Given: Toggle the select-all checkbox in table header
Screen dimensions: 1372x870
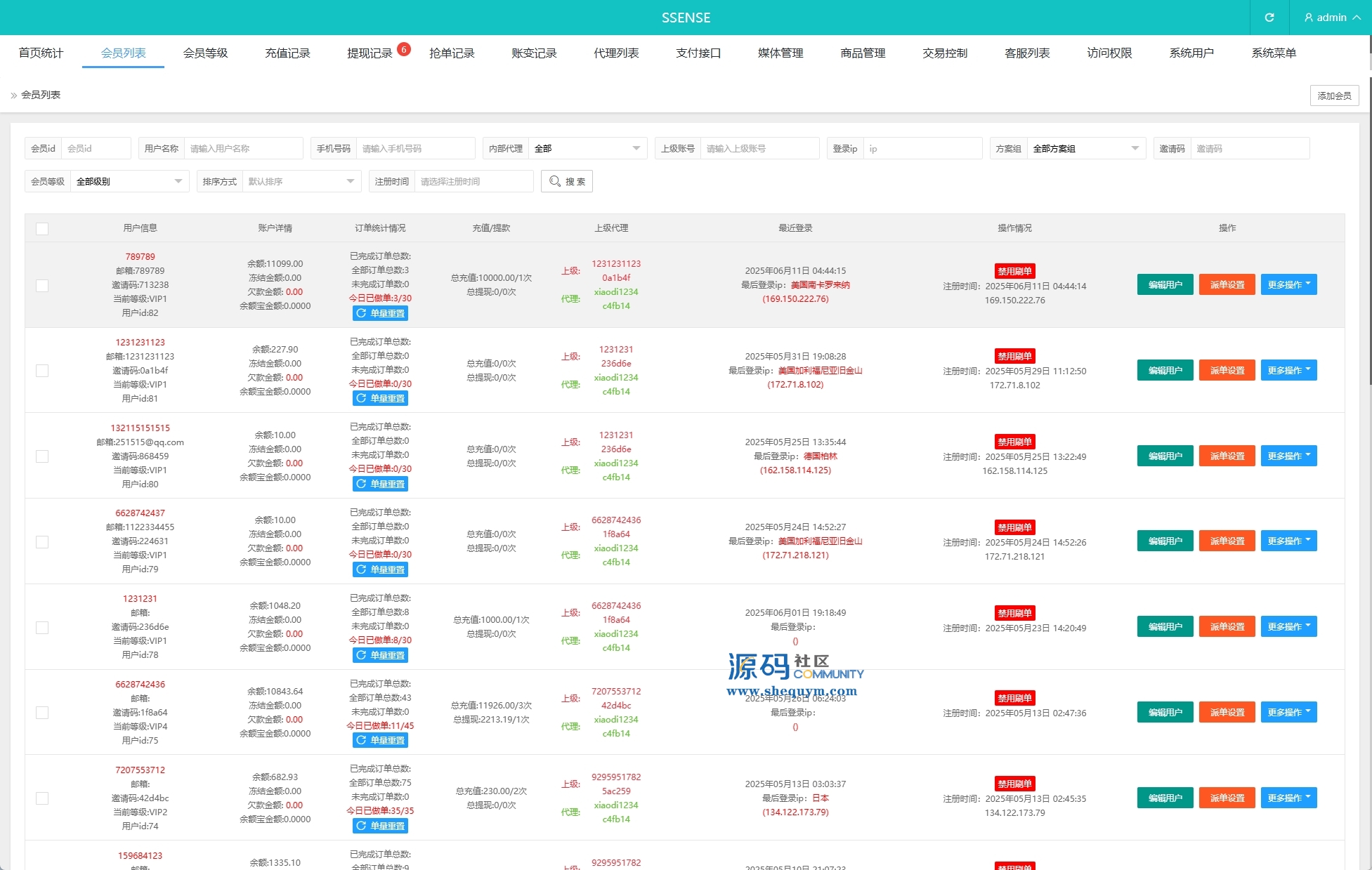Looking at the screenshot, I should pyautogui.click(x=42, y=228).
